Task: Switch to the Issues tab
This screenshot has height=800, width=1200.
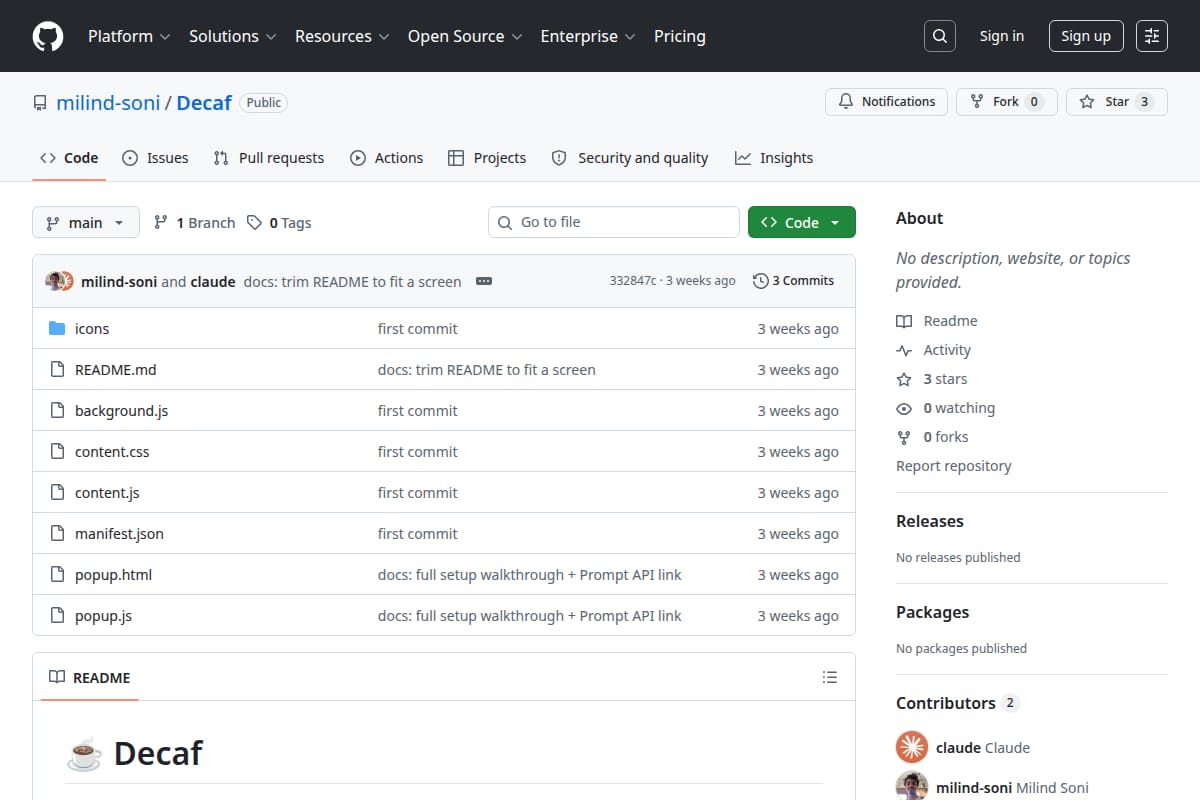Action: point(155,158)
